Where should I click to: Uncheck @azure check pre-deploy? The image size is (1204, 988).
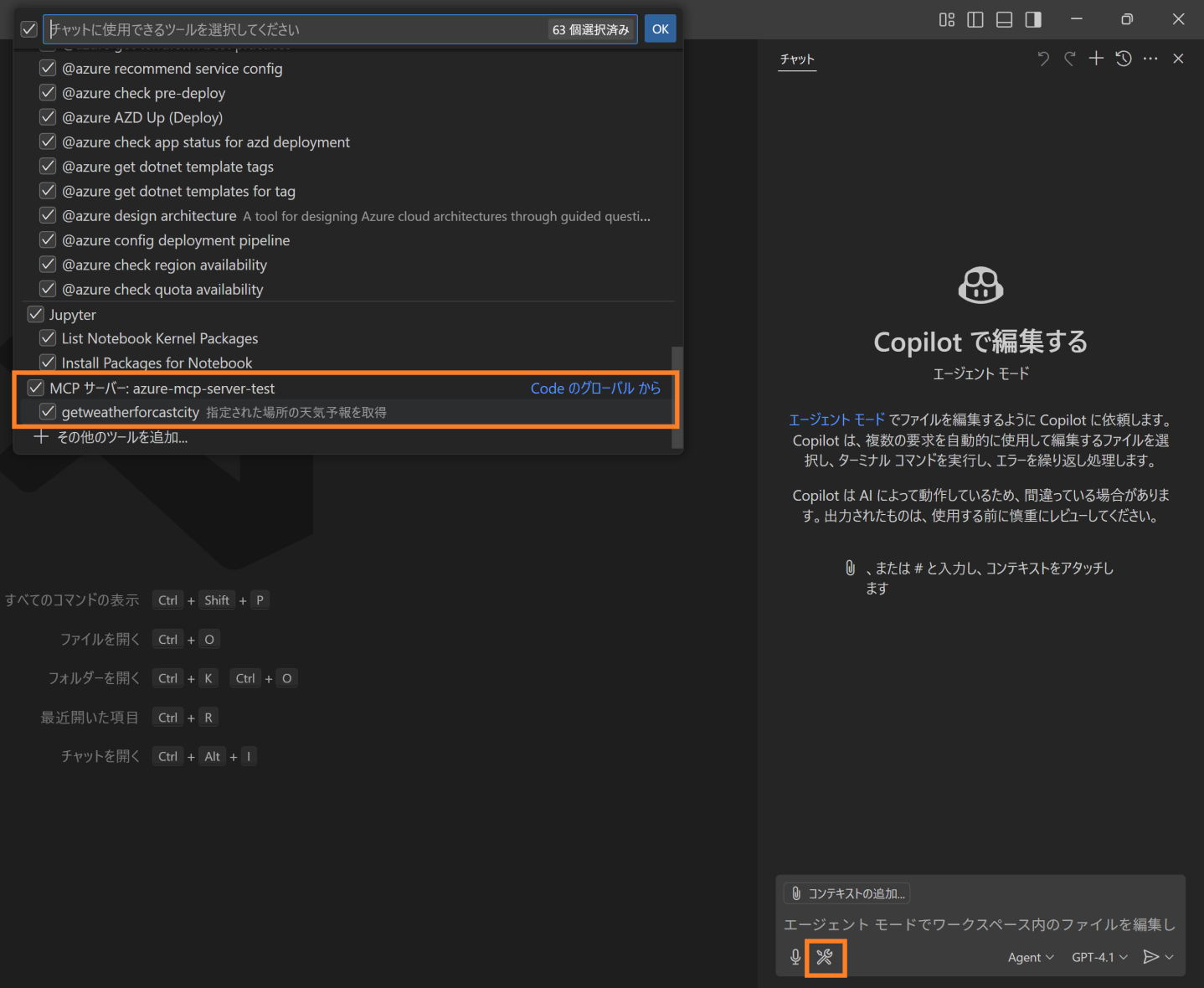[48, 92]
